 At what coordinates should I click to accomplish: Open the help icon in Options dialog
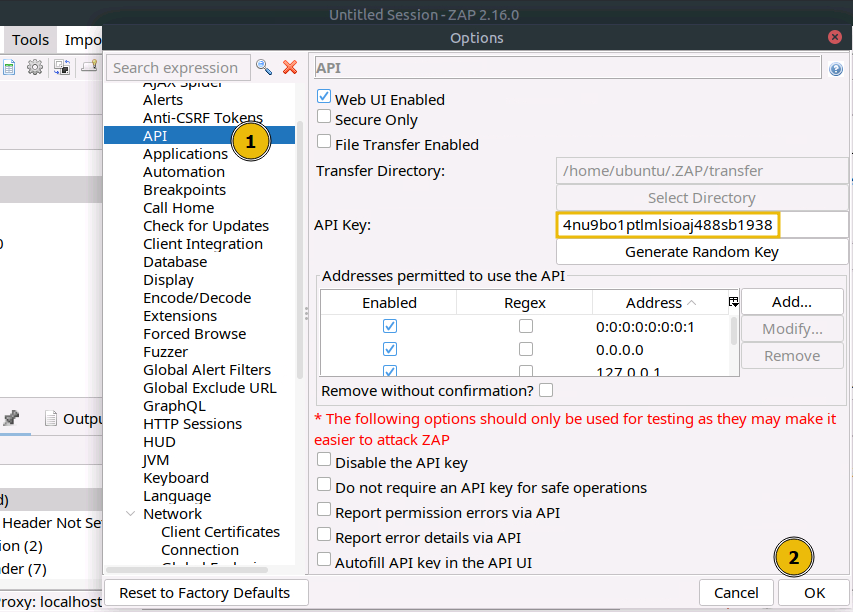pos(836,69)
